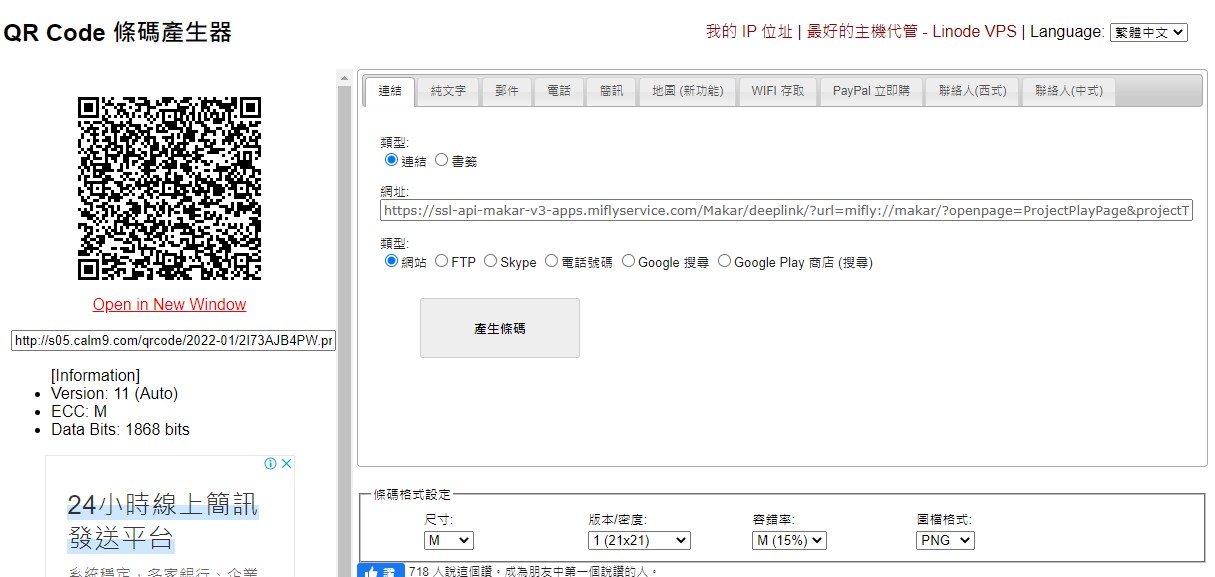
Task: Click the generated QR code image
Action: [169, 188]
